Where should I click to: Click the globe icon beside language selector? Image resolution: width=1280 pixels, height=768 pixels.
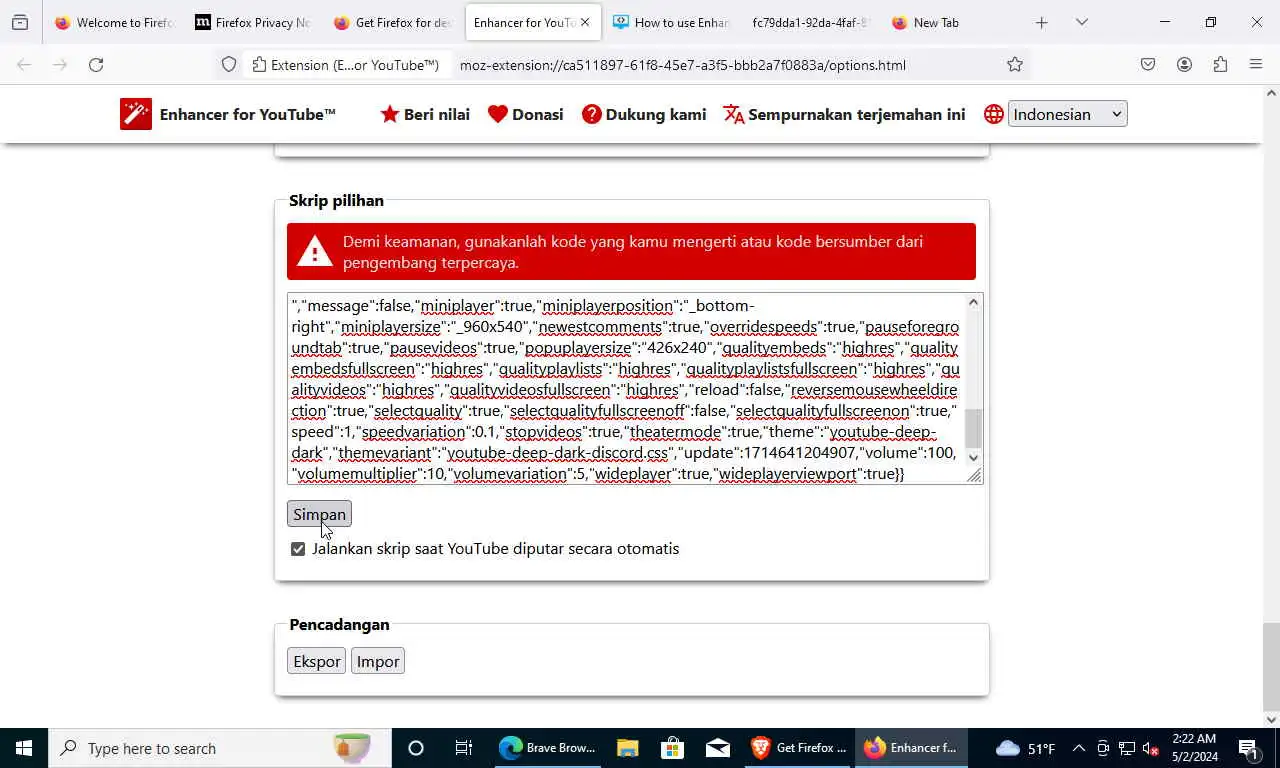point(993,114)
